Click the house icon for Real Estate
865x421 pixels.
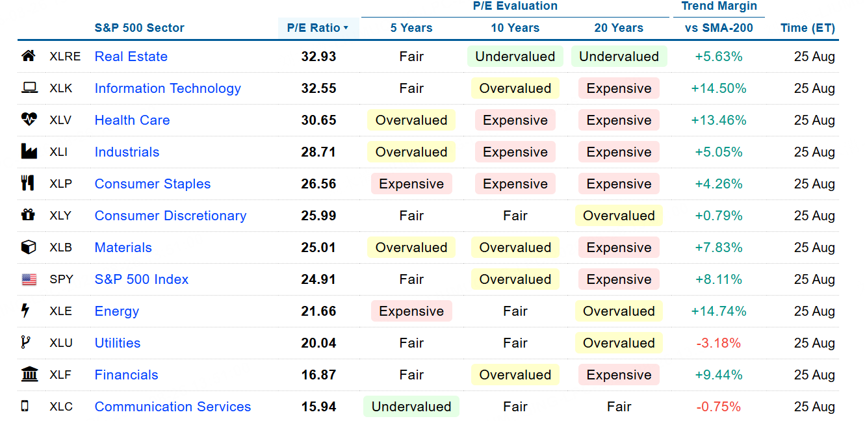[x=29, y=56]
